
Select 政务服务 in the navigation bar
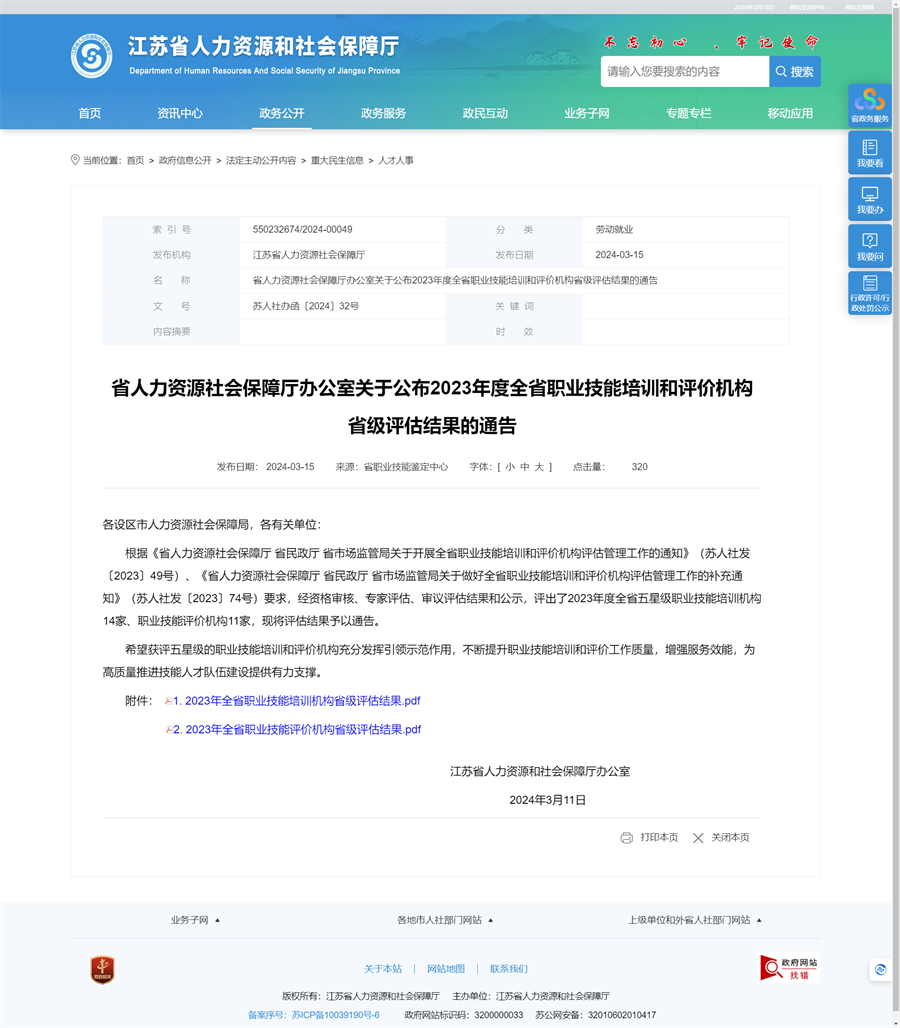pyautogui.click(x=383, y=113)
